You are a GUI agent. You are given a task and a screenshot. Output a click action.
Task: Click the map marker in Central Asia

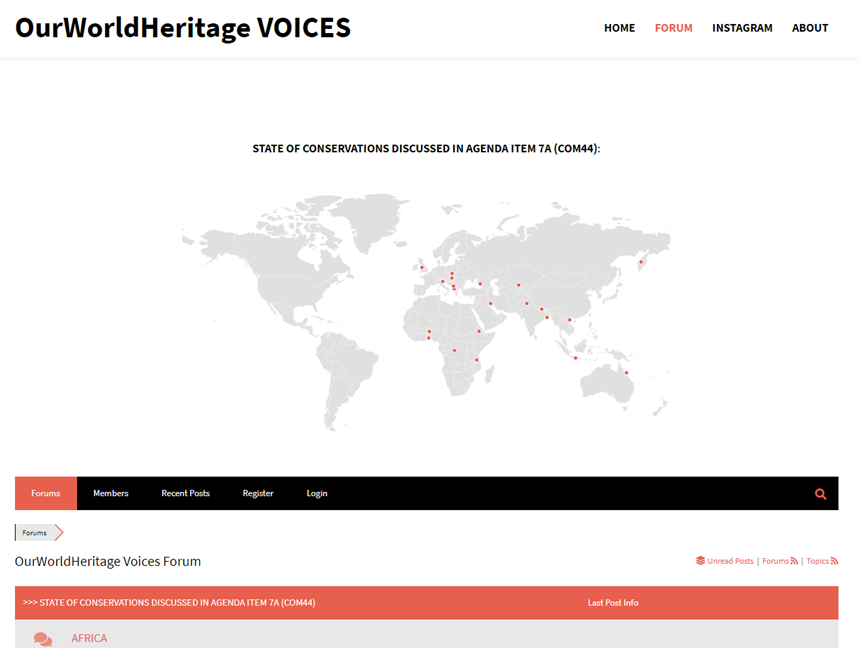pyautogui.click(x=518, y=285)
